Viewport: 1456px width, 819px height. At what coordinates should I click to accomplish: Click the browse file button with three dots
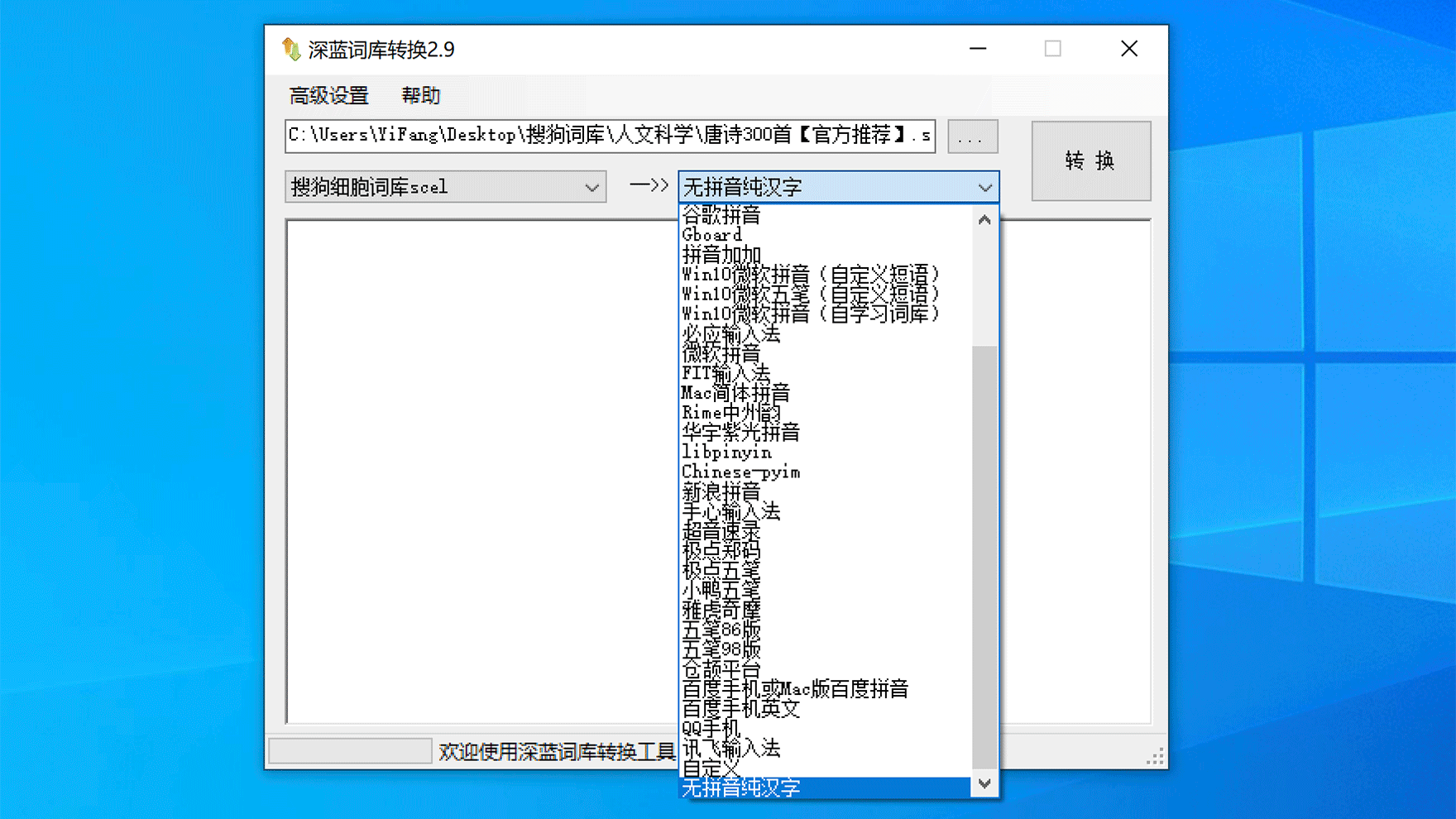coord(972,136)
